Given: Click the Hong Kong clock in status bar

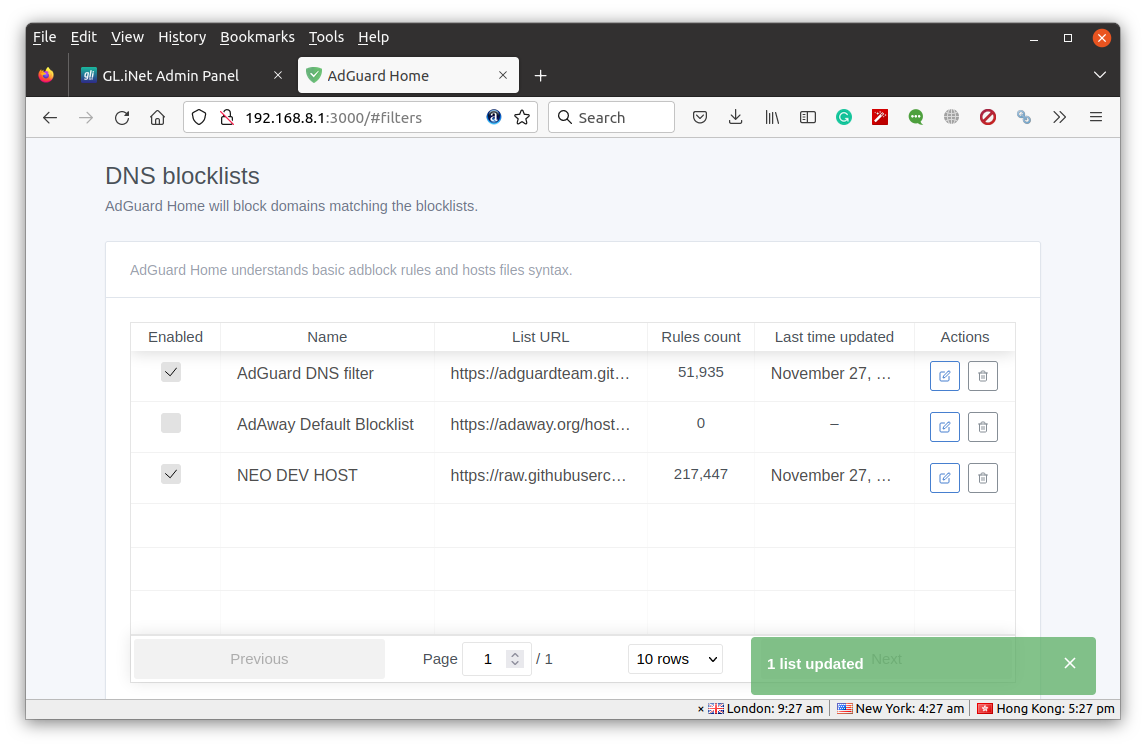Looking at the screenshot, I should pos(1046,709).
